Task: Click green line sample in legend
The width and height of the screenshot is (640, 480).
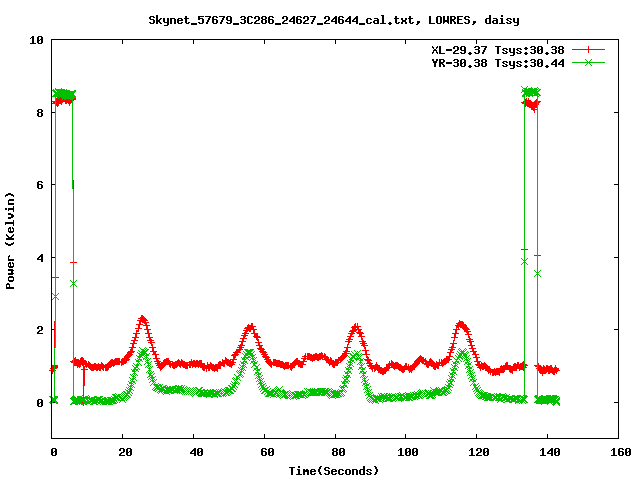Action: [x=588, y=62]
